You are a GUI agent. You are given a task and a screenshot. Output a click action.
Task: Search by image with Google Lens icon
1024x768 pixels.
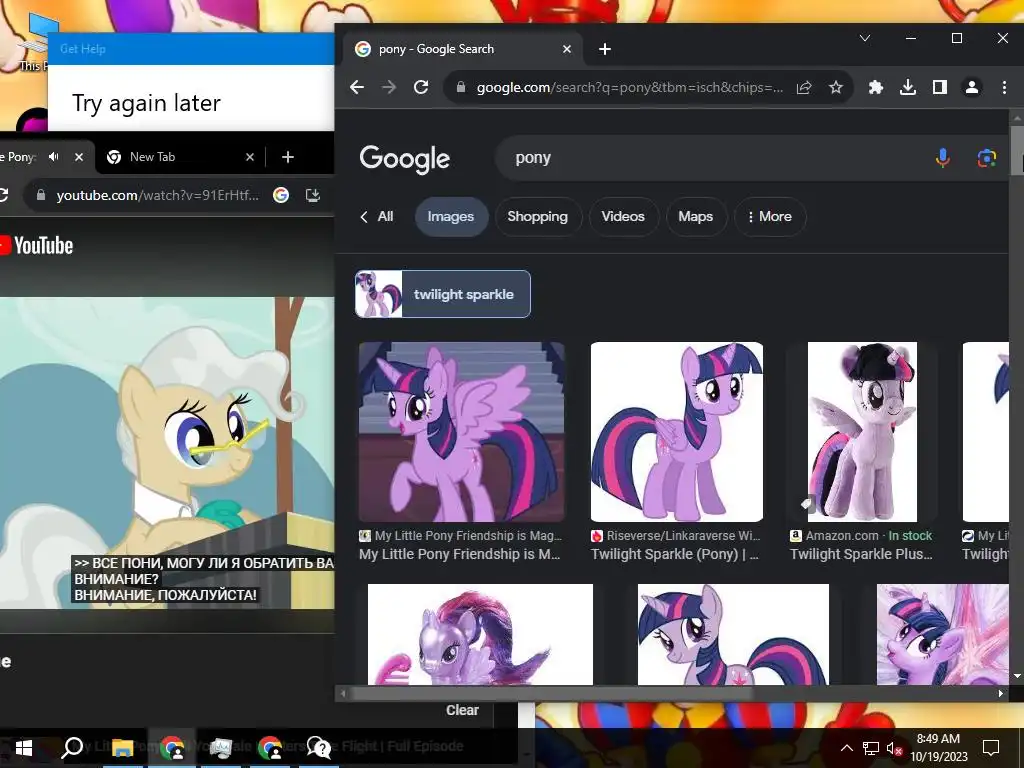click(x=987, y=157)
